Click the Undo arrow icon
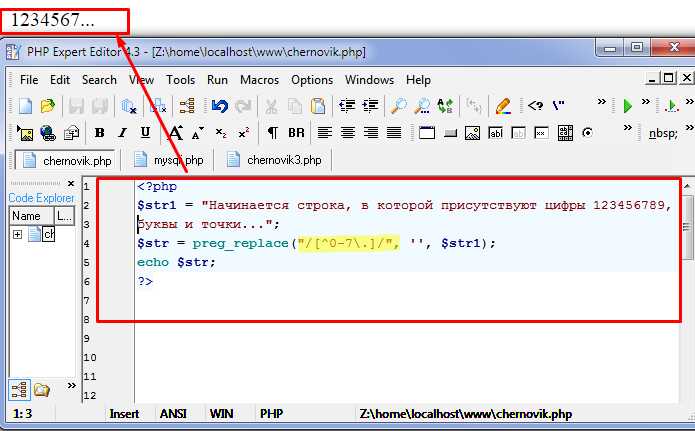The width and height of the screenshot is (695, 431). [219, 105]
